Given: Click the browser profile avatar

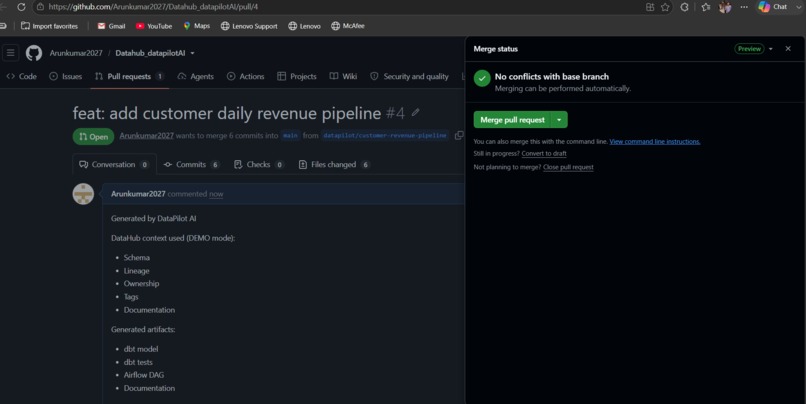Looking at the screenshot, I should tap(725, 7).
